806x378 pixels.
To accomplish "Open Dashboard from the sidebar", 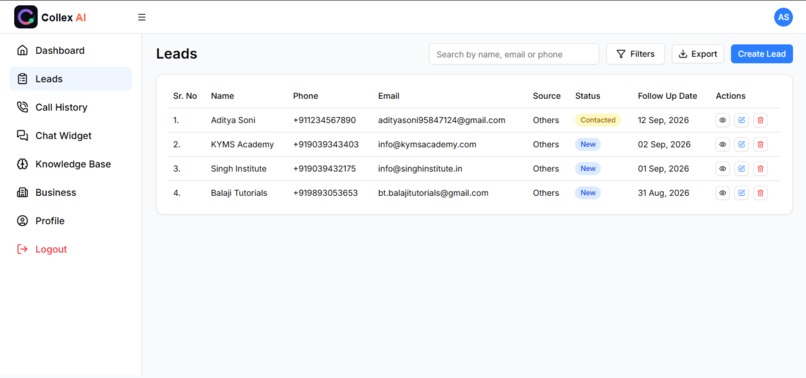I will [x=70, y=50].
